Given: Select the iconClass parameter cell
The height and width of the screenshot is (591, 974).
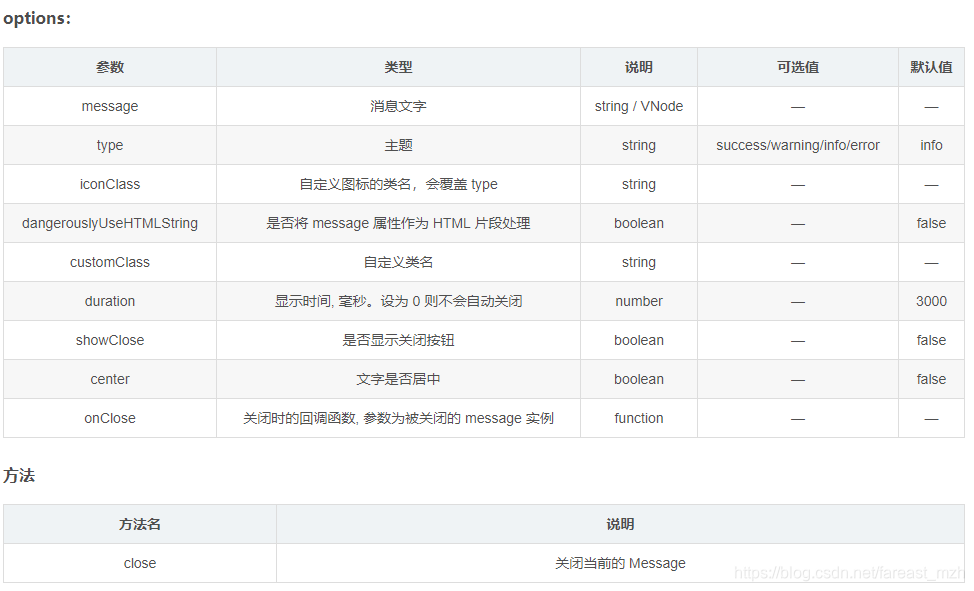Looking at the screenshot, I should 109,184.
